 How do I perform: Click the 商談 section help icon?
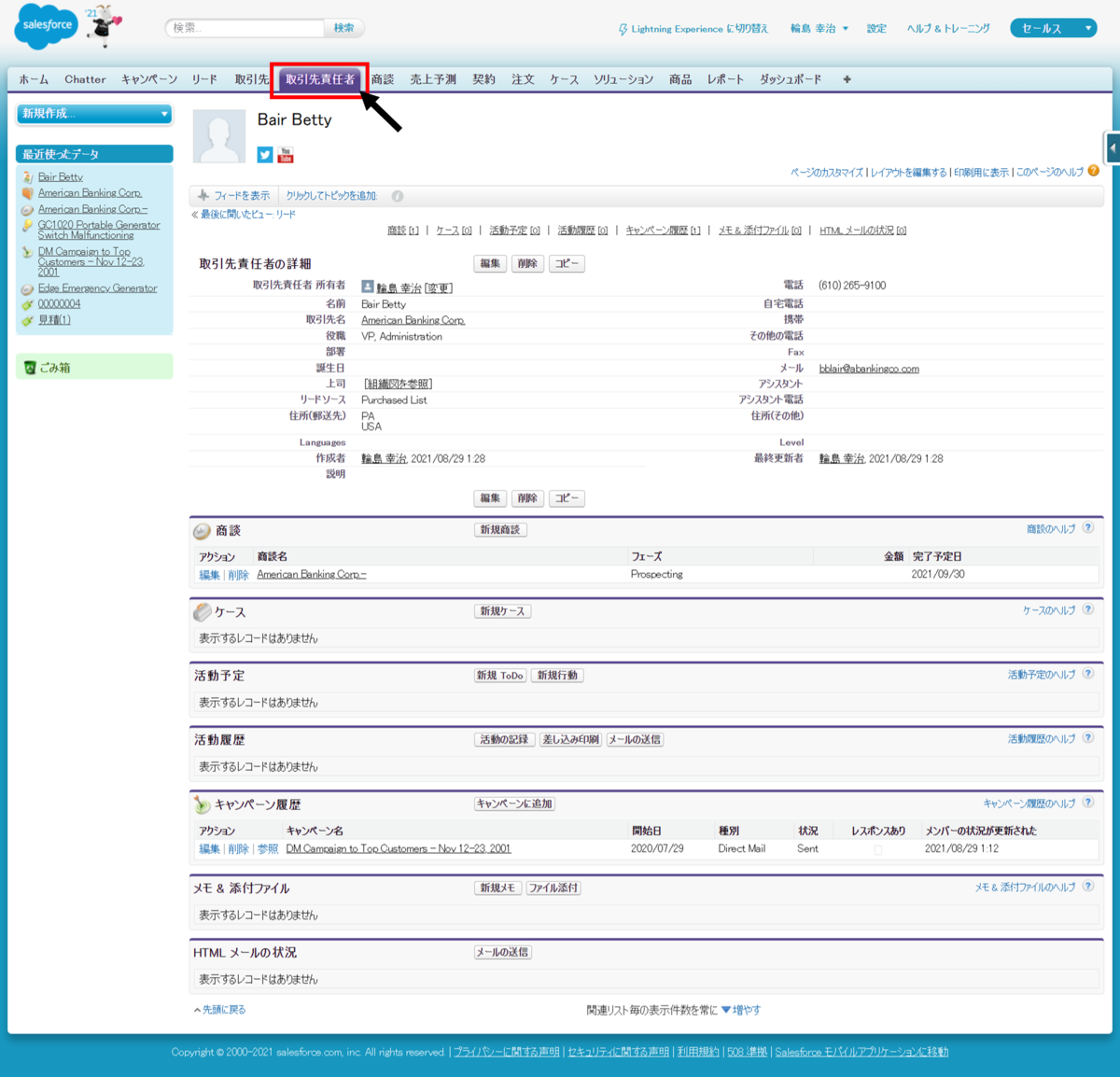(x=1087, y=528)
